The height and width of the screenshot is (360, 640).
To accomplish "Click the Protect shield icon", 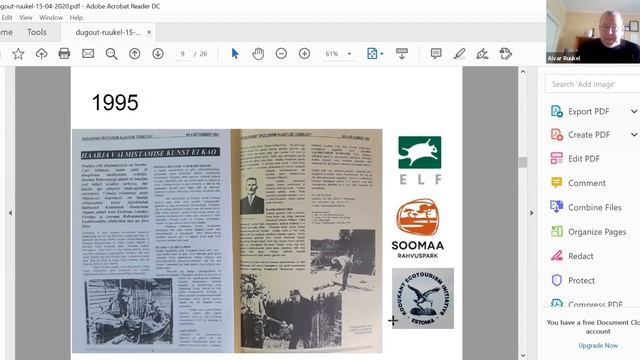I will [x=557, y=280].
